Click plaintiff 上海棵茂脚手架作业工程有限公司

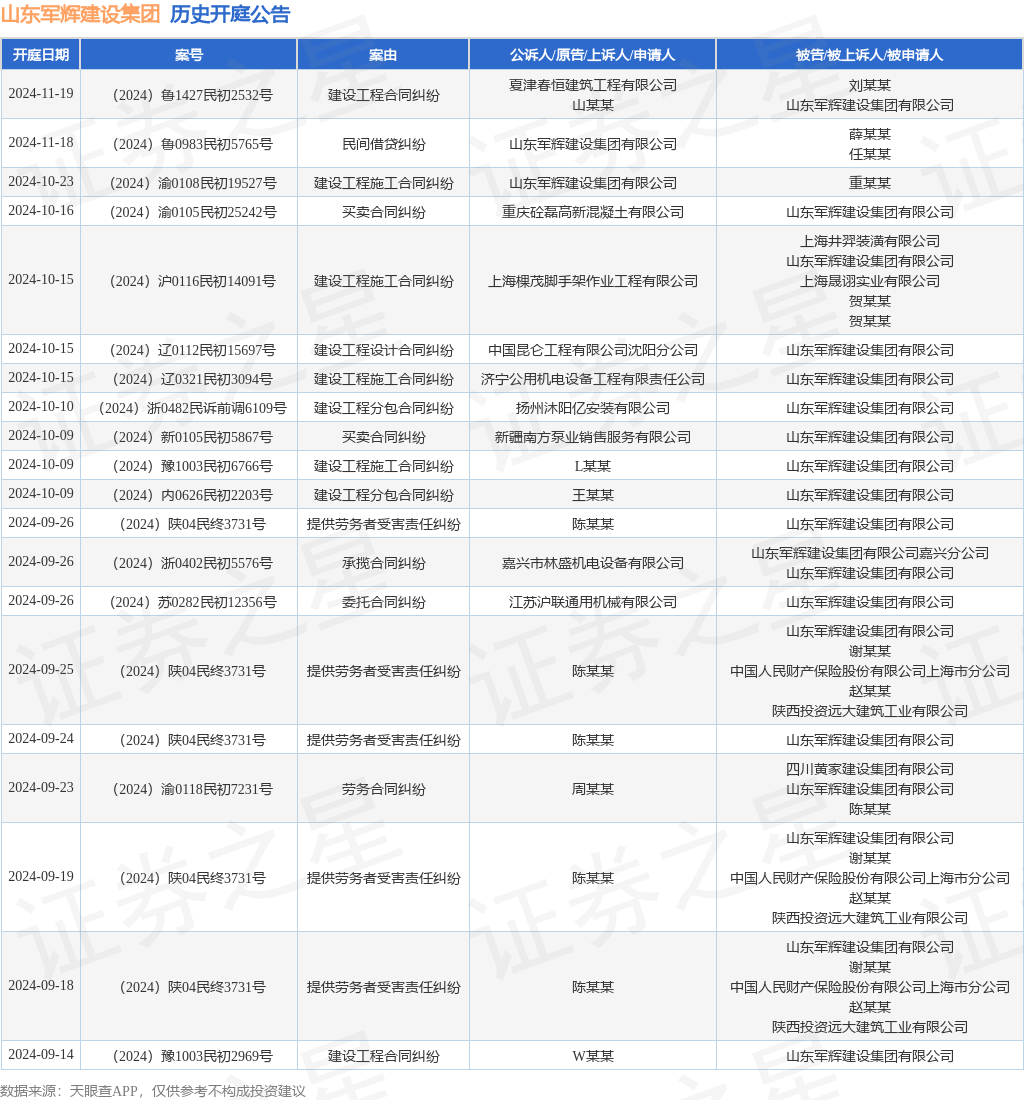click(593, 281)
